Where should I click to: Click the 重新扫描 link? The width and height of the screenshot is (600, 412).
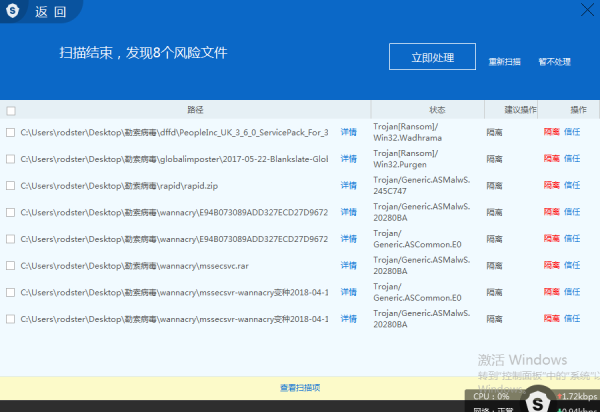tap(504, 62)
